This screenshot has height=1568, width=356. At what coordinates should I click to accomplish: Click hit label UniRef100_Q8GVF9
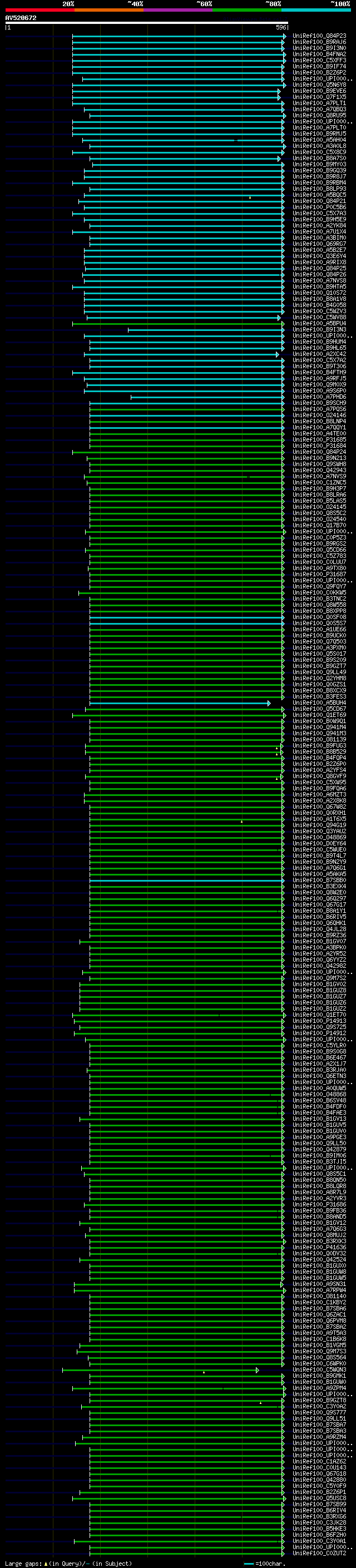coord(319,776)
